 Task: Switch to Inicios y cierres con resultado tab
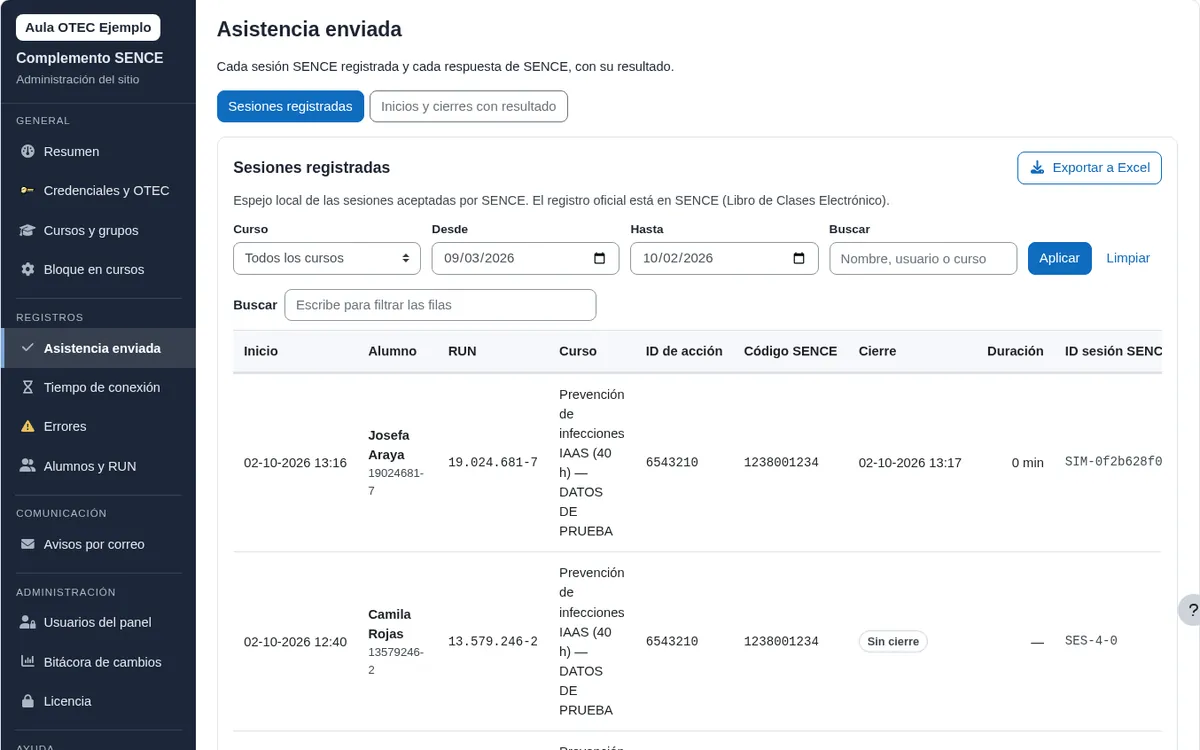[x=468, y=106]
